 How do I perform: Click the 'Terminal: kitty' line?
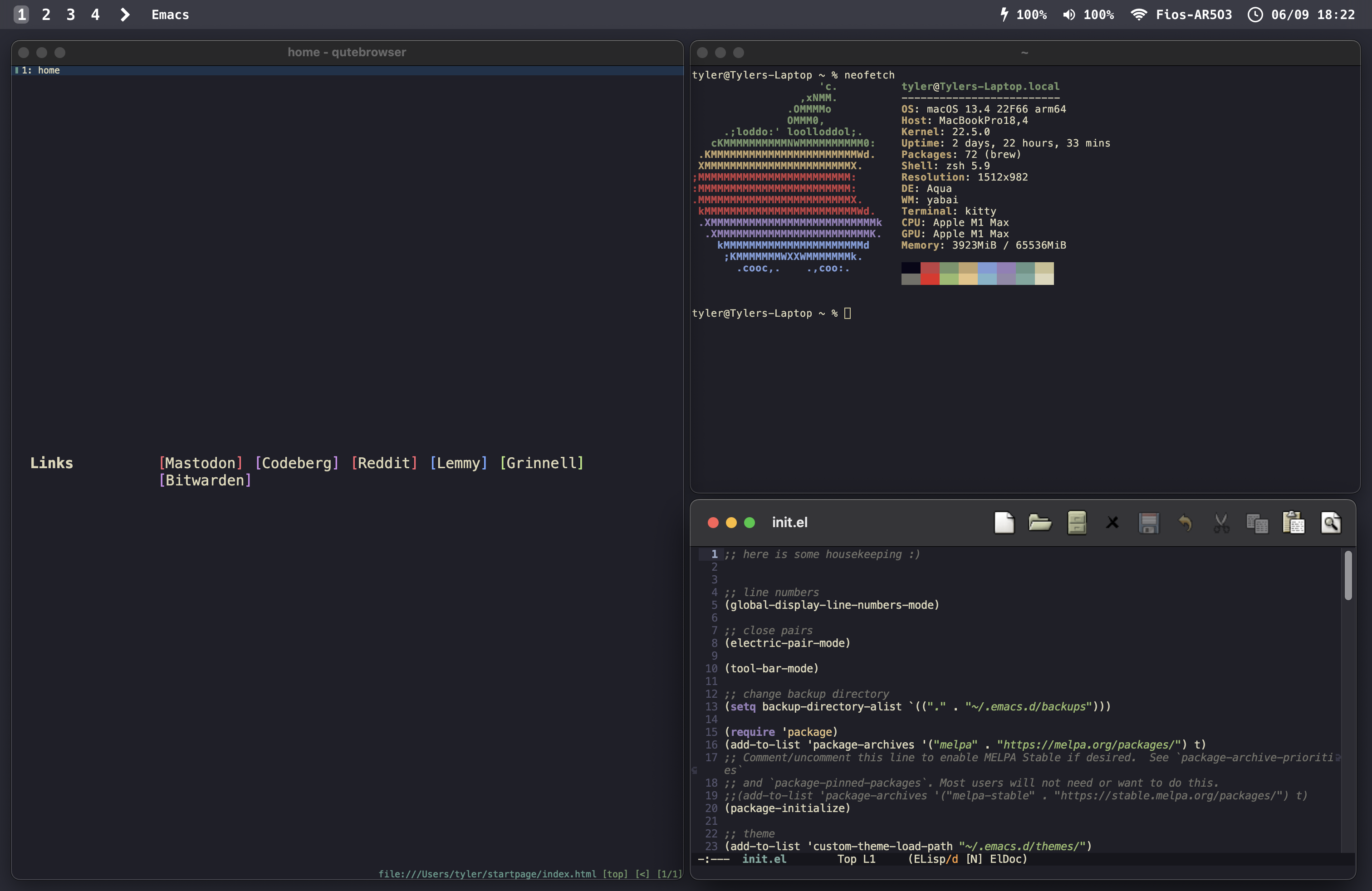948,211
